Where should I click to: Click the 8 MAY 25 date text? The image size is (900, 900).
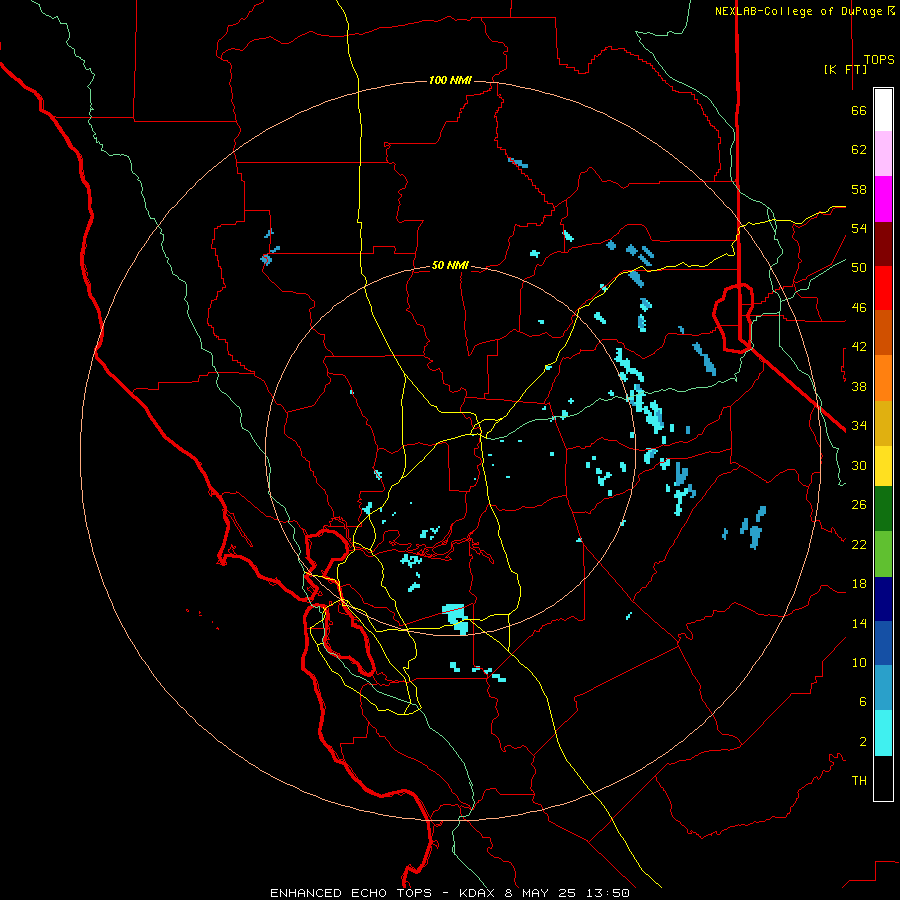[x=542, y=893]
